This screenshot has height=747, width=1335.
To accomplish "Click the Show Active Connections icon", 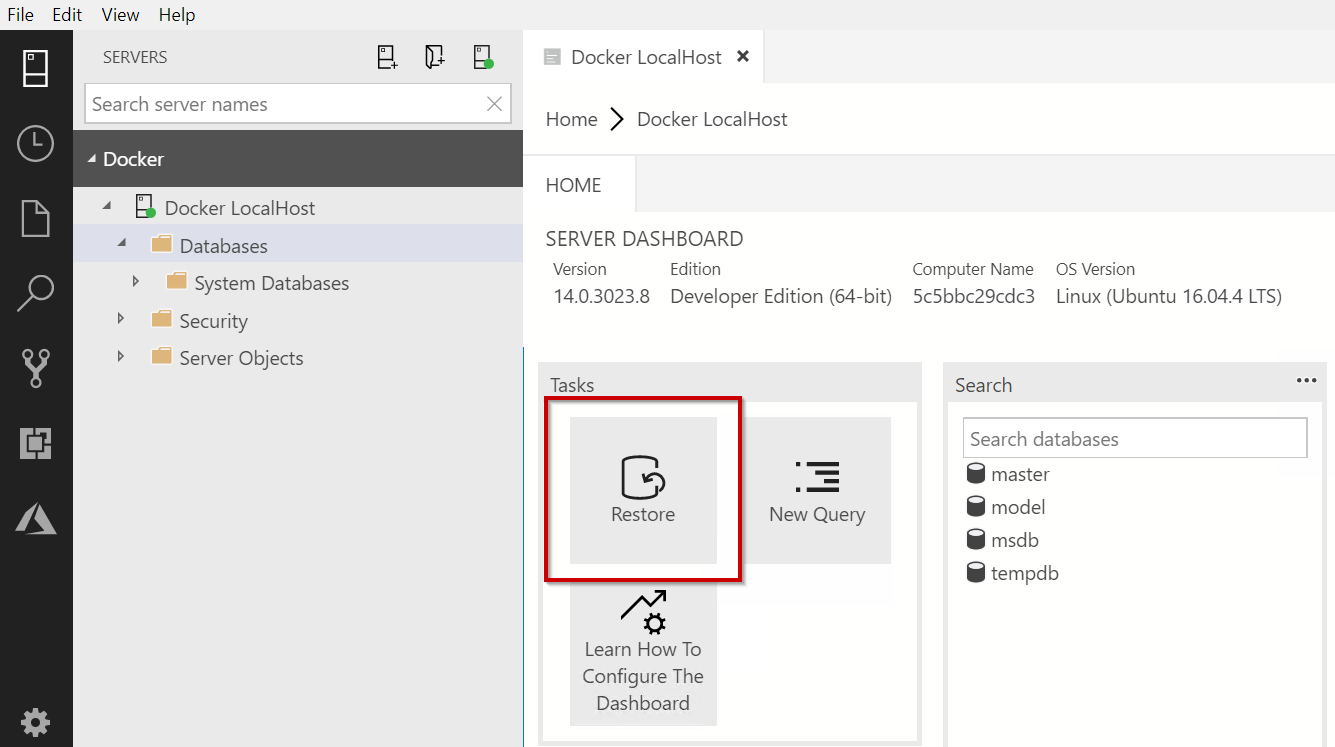I will (483, 57).
